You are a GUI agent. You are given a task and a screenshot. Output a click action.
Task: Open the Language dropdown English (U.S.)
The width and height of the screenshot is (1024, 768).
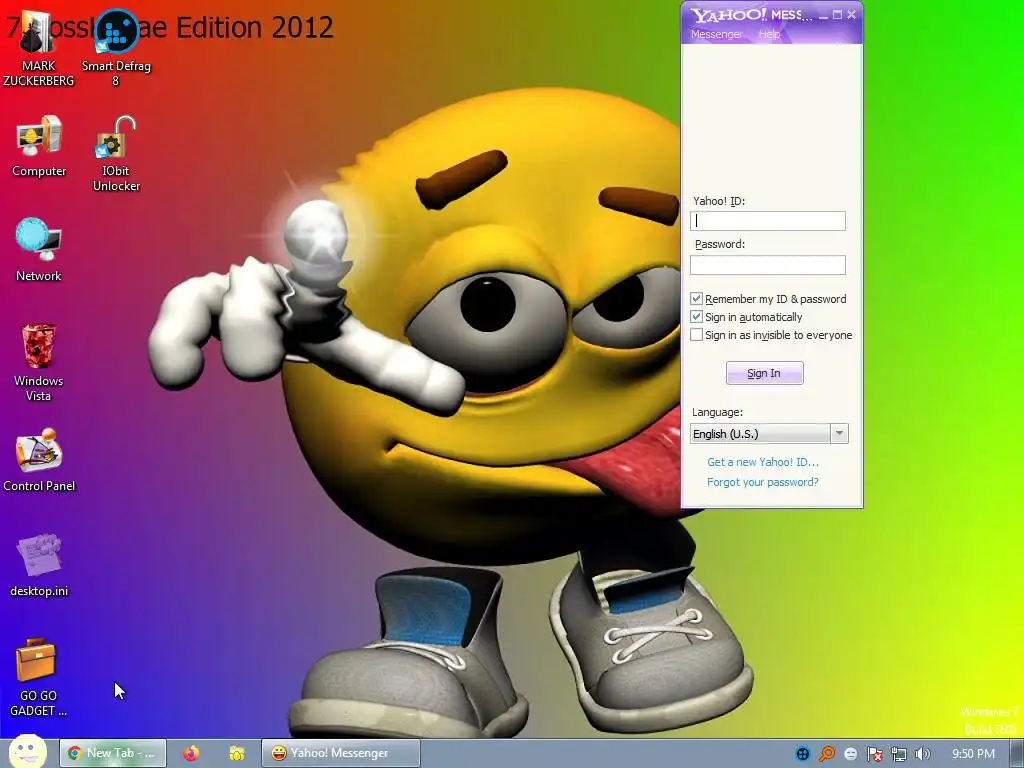[x=769, y=434]
